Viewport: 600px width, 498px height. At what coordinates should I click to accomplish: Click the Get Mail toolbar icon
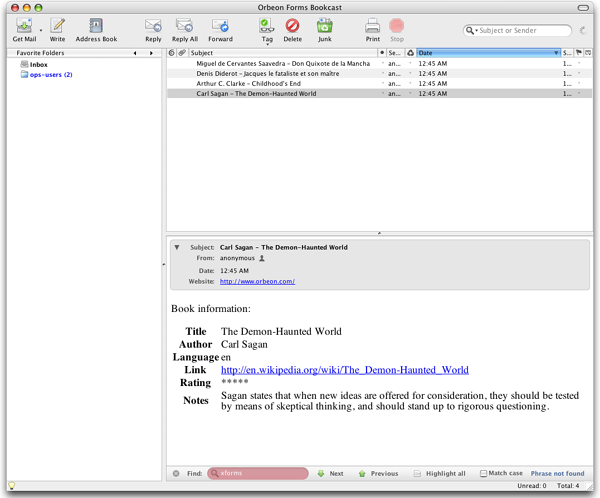22,26
